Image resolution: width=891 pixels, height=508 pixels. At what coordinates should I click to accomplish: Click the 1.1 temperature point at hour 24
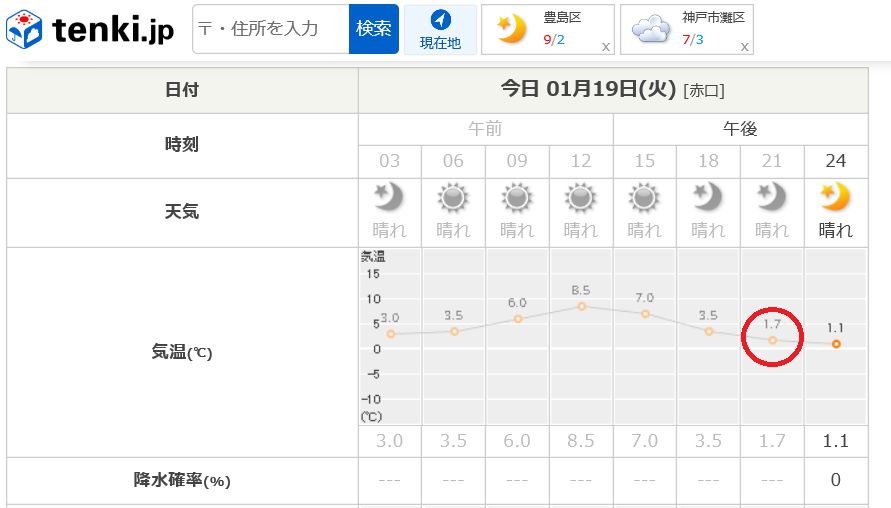836,344
